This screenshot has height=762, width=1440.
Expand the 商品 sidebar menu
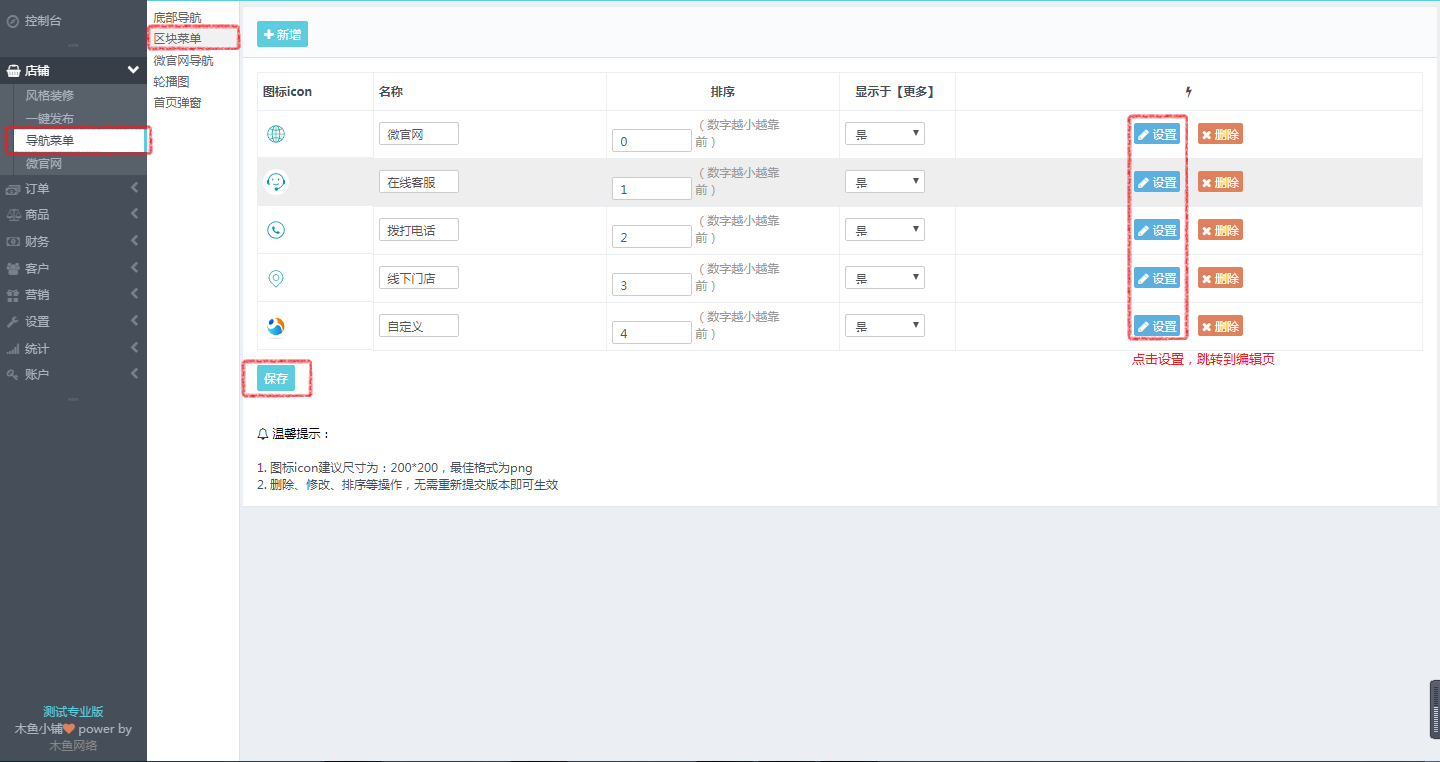point(72,215)
